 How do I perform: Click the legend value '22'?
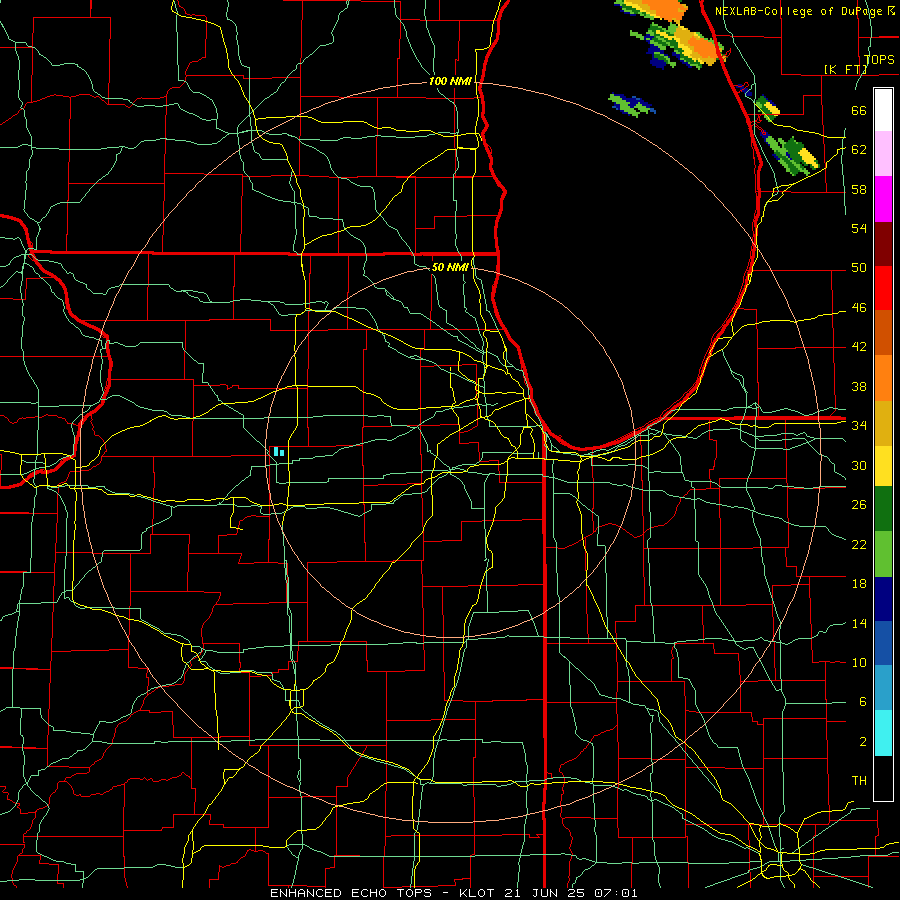(859, 544)
